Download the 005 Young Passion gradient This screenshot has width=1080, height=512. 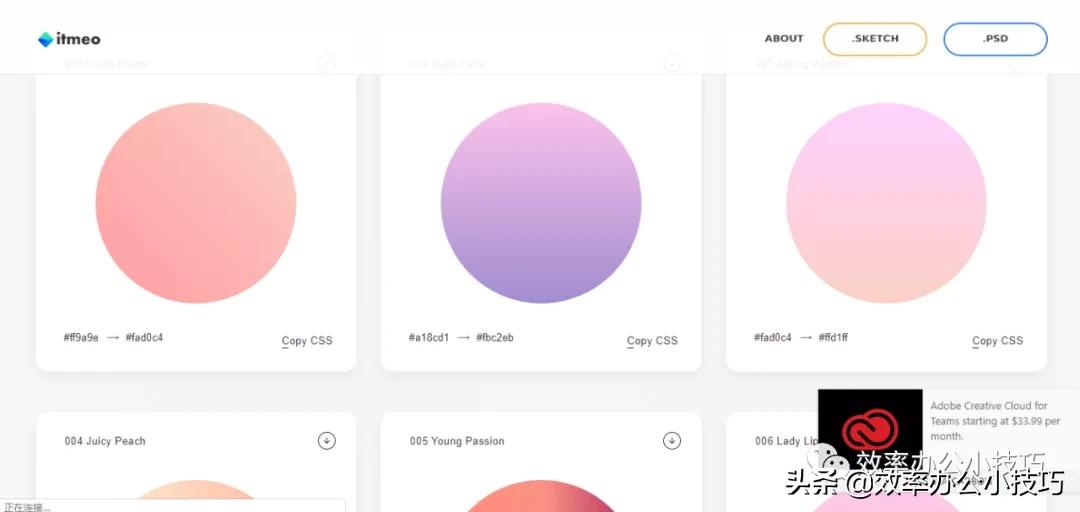click(672, 440)
